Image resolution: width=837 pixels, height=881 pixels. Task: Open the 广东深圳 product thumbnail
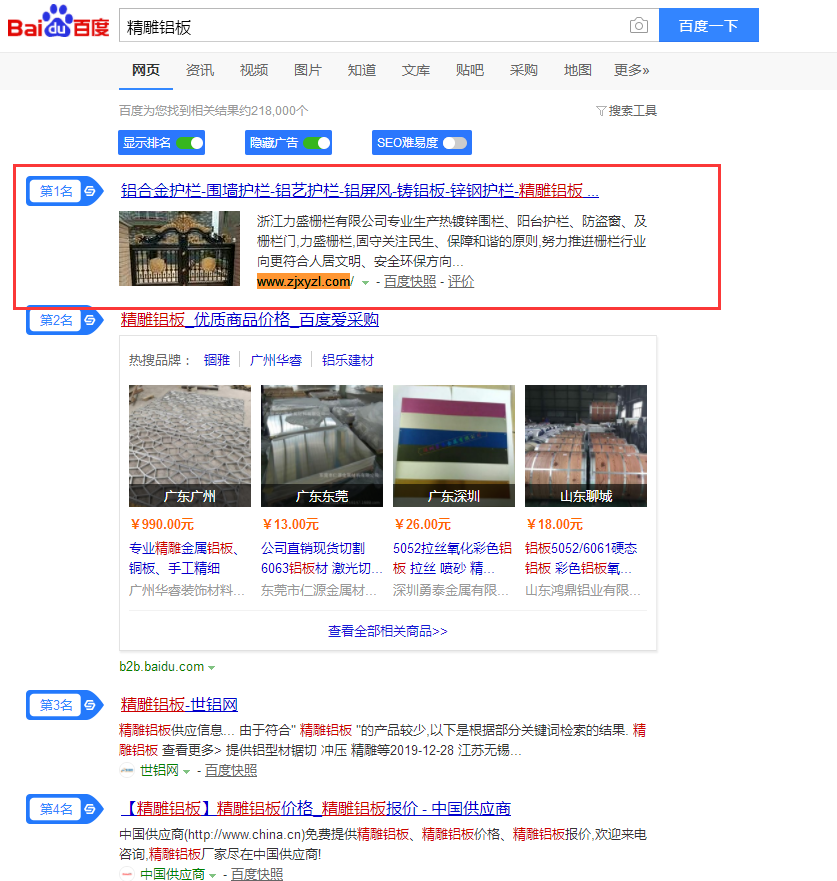[x=454, y=446]
